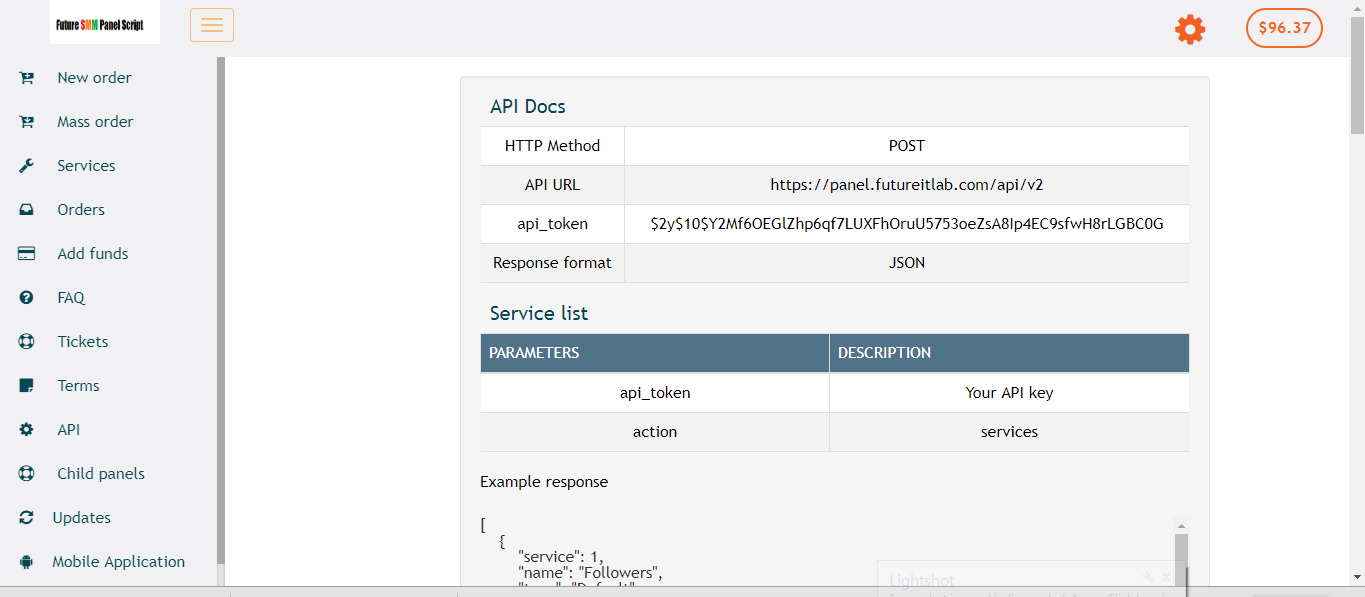Image resolution: width=1365 pixels, height=597 pixels.
Task: Open the Child panels link
Action: [x=101, y=474]
